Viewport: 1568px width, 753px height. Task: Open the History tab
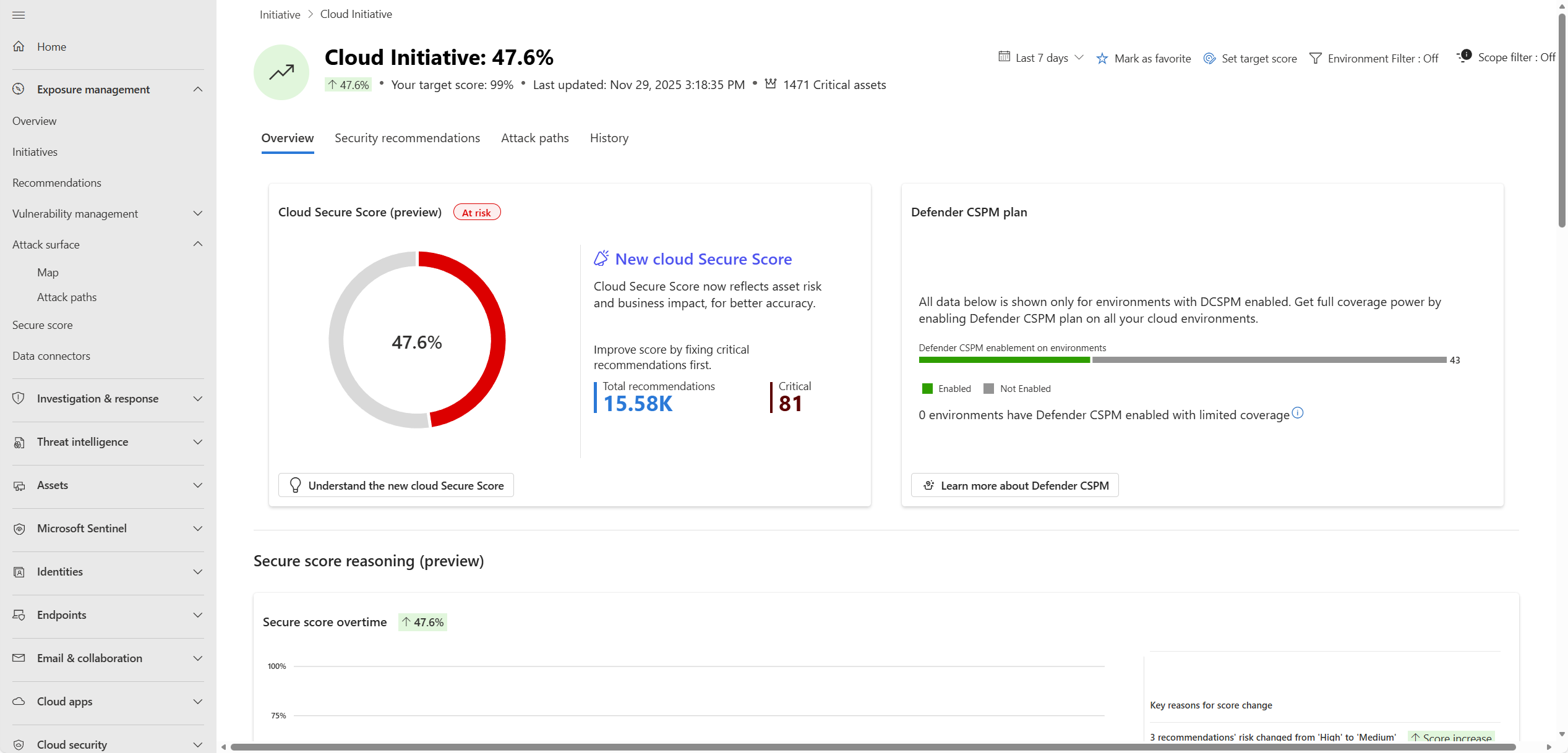click(609, 138)
